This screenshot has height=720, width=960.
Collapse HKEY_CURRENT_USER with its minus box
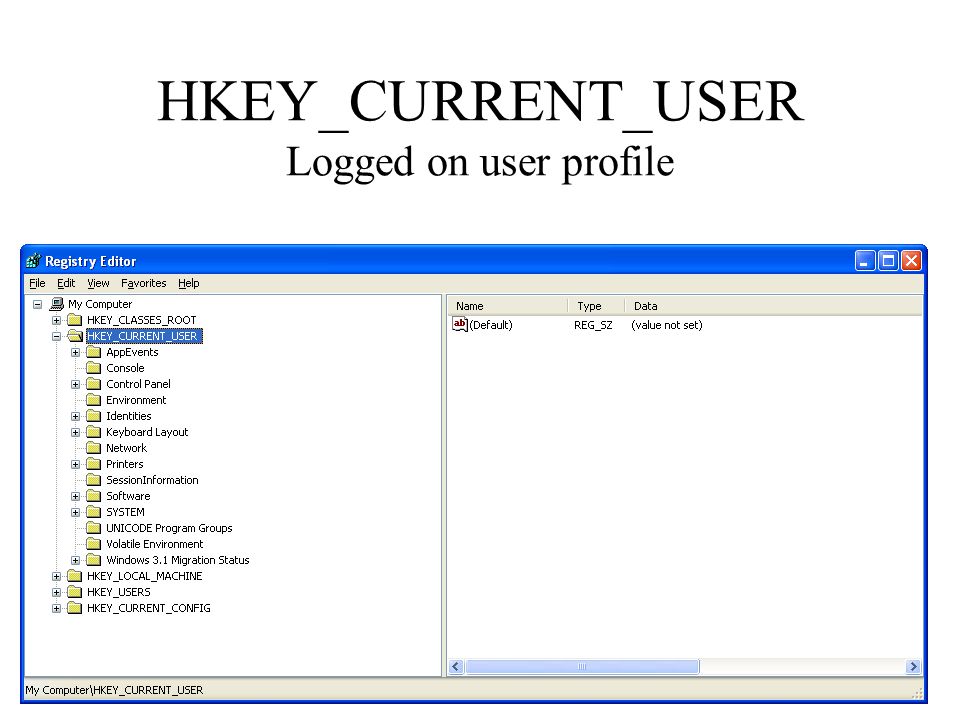tap(56, 336)
